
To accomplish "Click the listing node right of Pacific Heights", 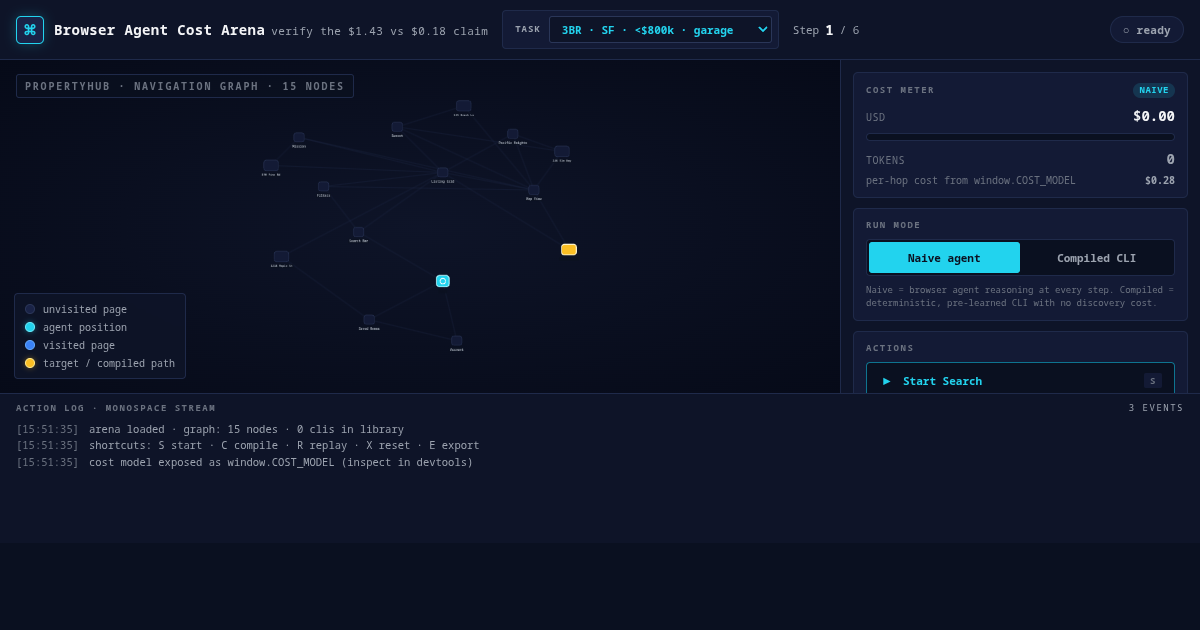I will click(562, 152).
